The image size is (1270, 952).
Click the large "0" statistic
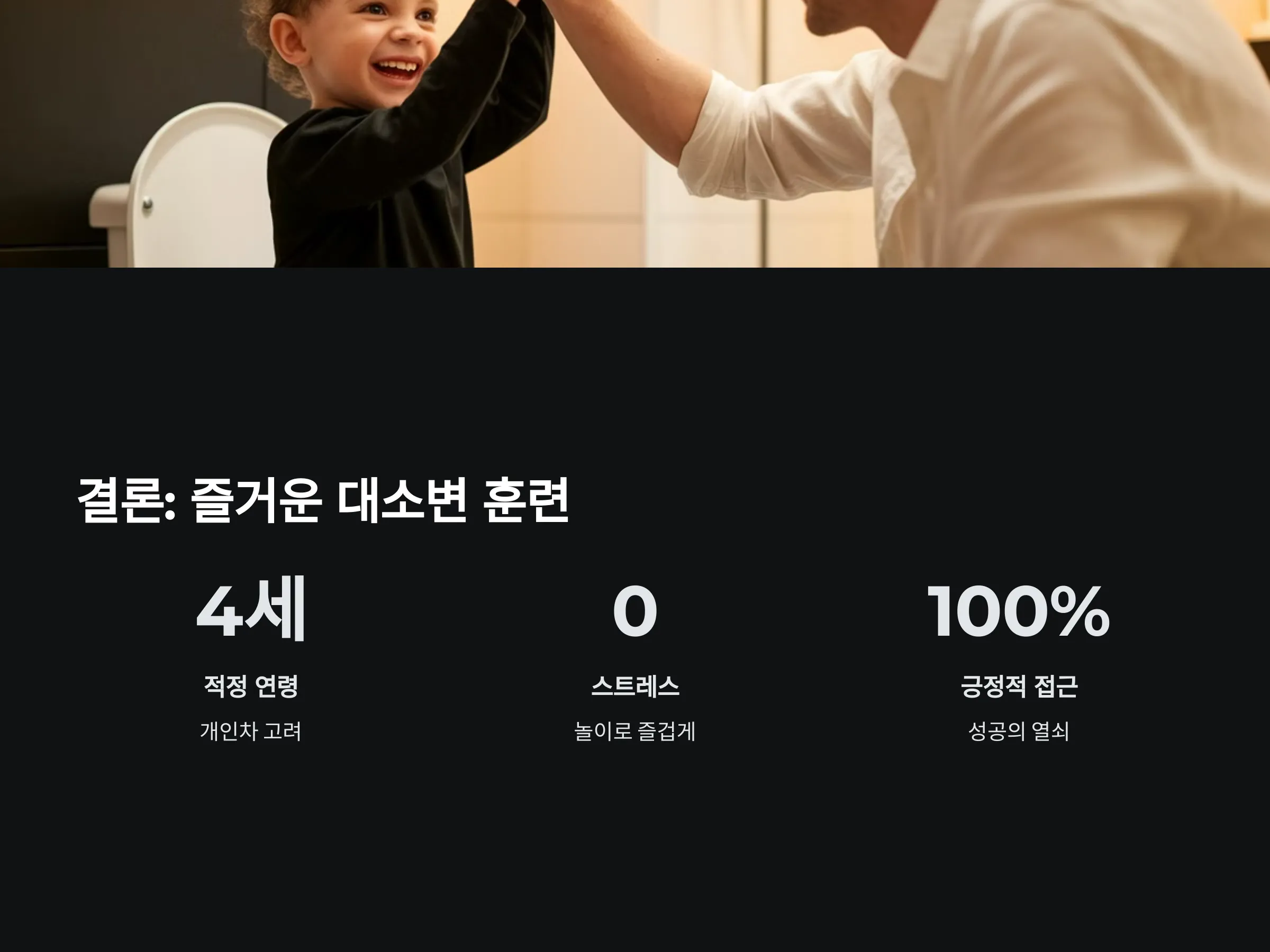click(635, 611)
